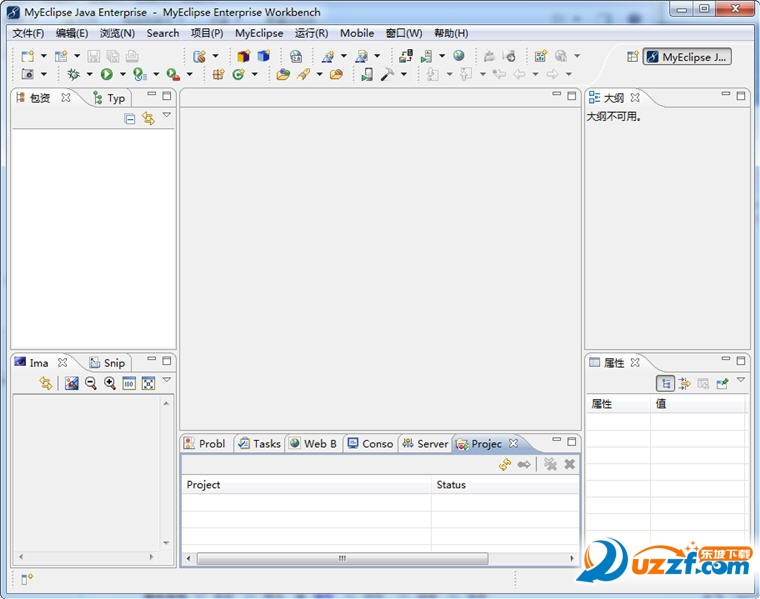
Task: Maximize the editor area
Action: [x=572, y=96]
